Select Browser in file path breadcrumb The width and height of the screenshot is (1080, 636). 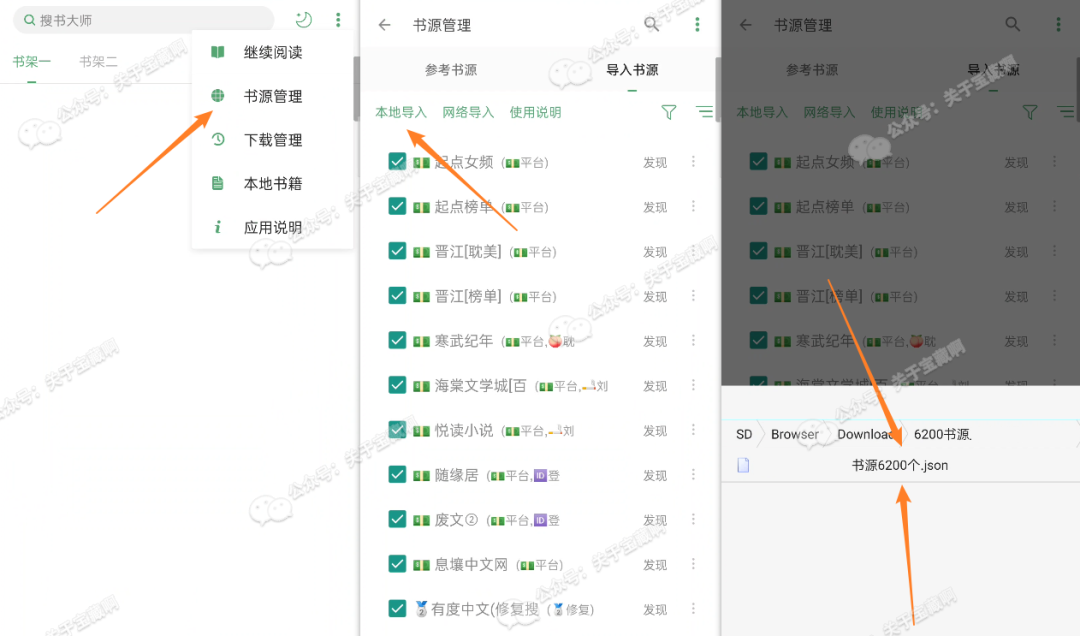tap(795, 434)
